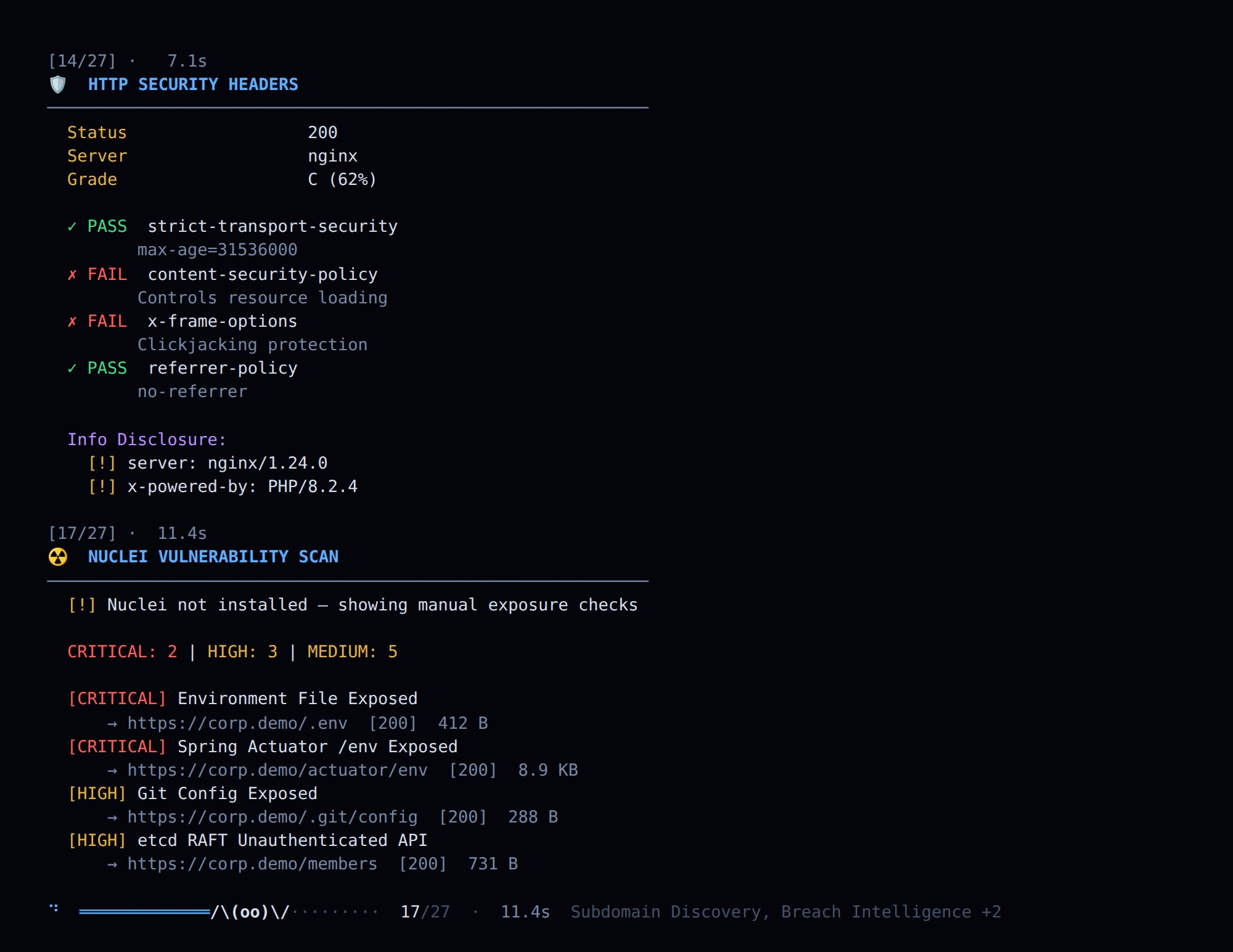Select the max-age=31536000 detail text
1233x952 pixels.
pyautogui.click(x=218, y=250)
